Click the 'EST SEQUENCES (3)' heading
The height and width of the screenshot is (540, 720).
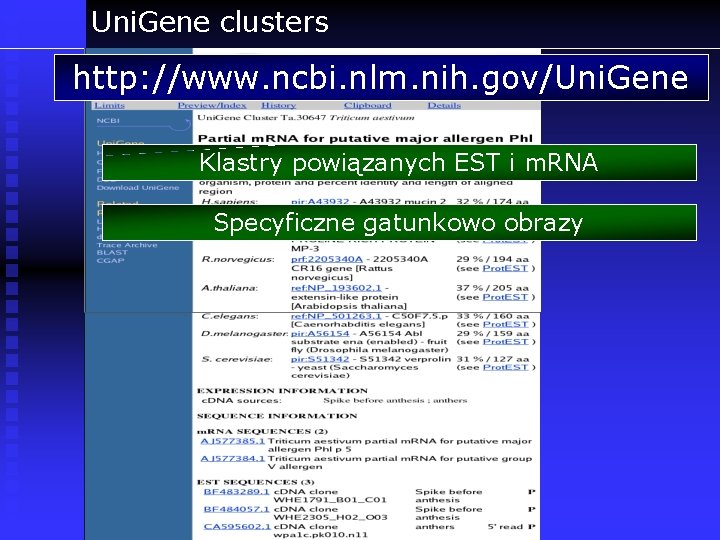pyautogui.click(x=256, y=482)
